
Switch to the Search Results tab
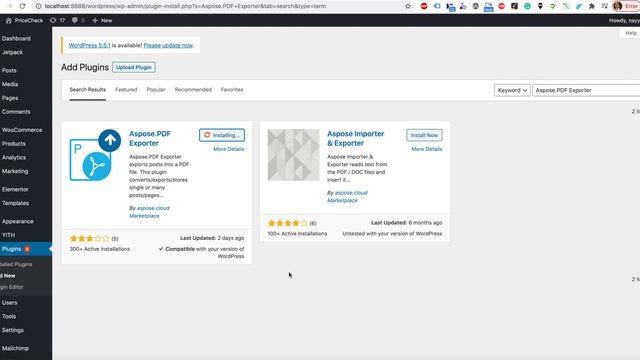click(87, 90)
